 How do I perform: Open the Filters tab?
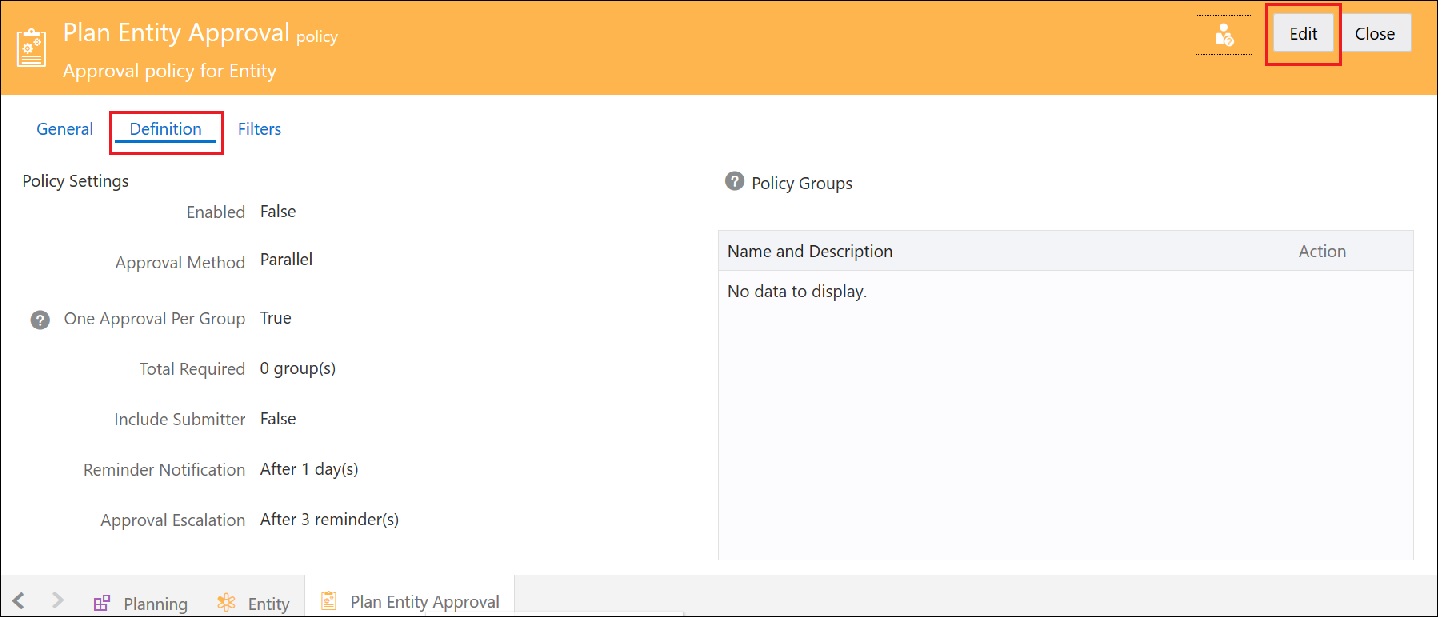click(x=259, y=128)
